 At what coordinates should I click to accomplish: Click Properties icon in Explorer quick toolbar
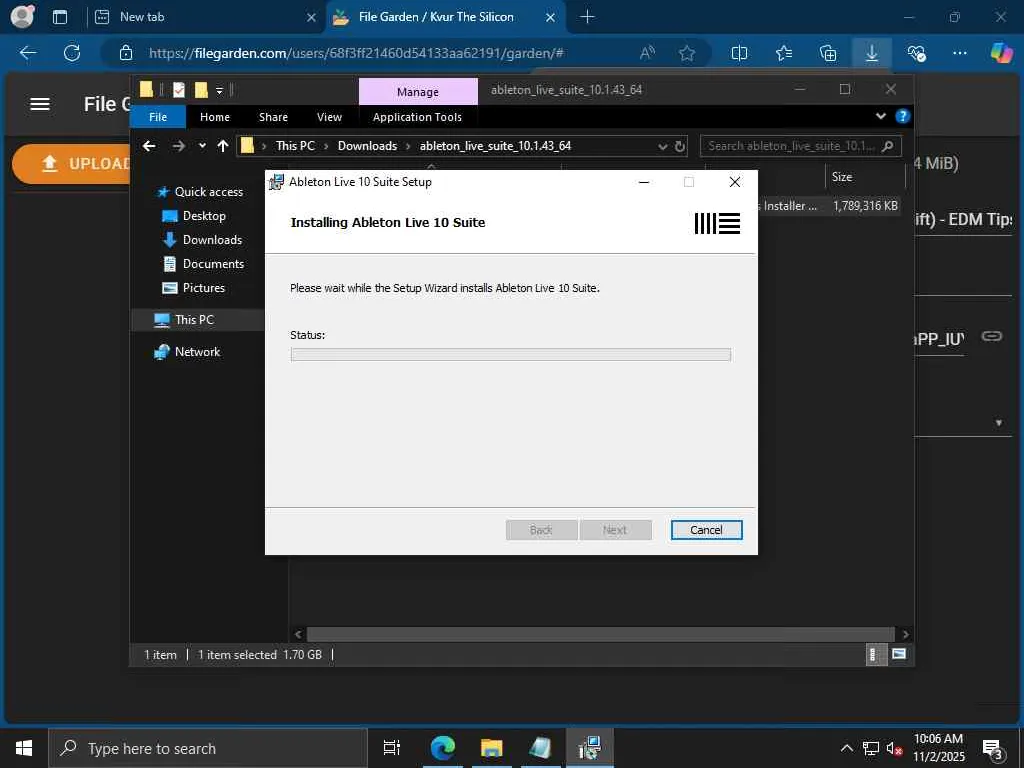coord(179,90)
